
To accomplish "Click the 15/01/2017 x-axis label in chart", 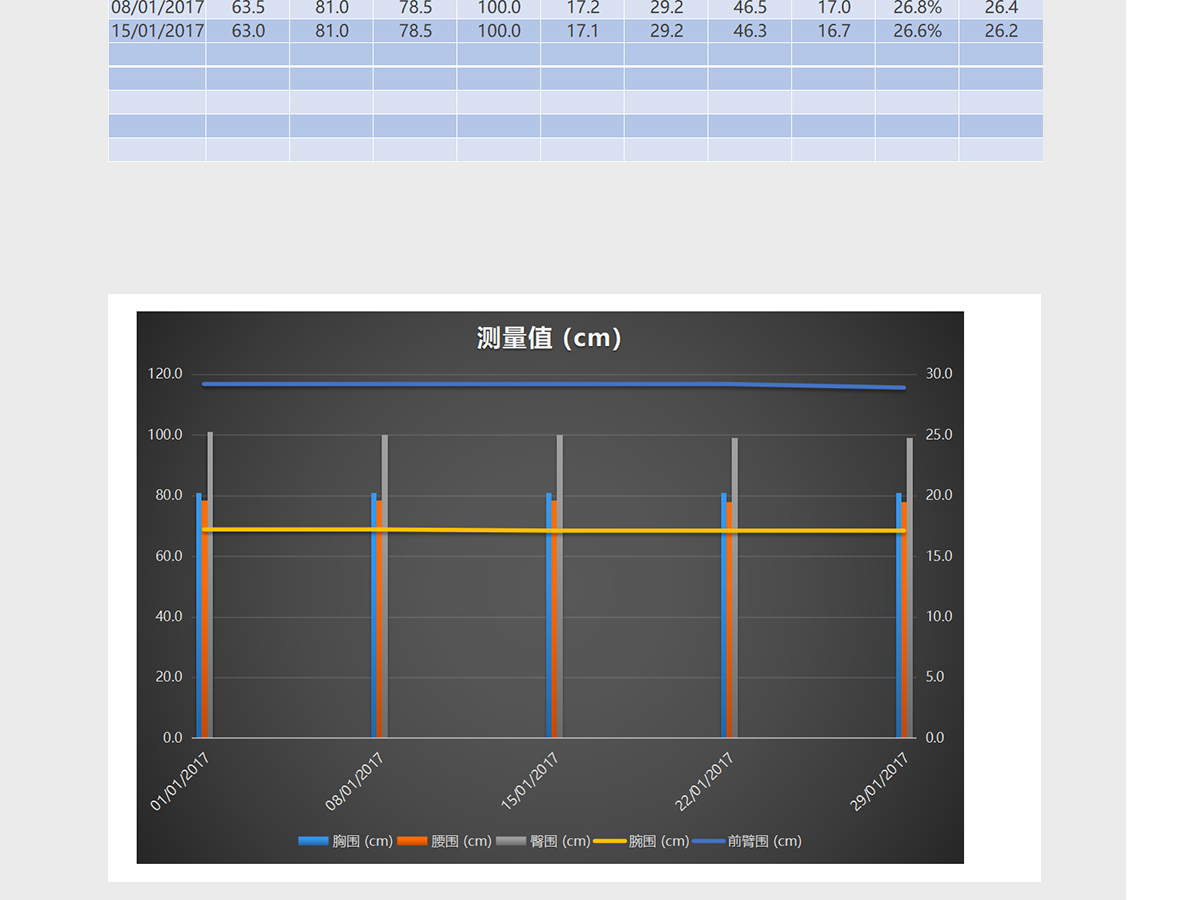I will point(530,782).
